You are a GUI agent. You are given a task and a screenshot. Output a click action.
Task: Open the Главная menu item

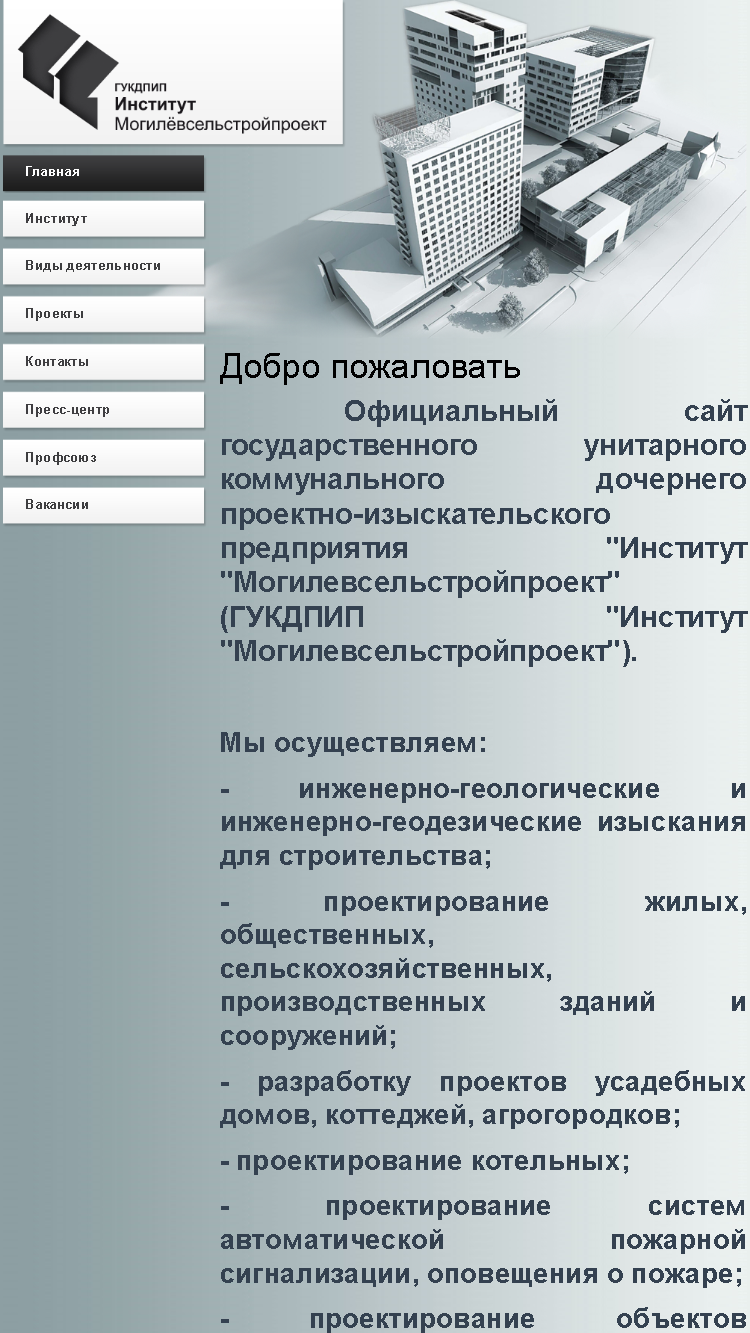[103, 172]
